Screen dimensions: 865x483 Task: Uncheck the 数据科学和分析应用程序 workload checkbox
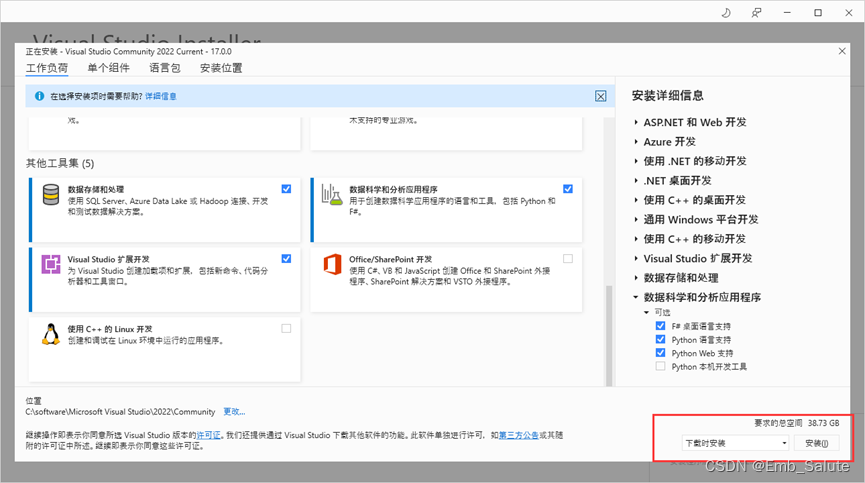568,189
